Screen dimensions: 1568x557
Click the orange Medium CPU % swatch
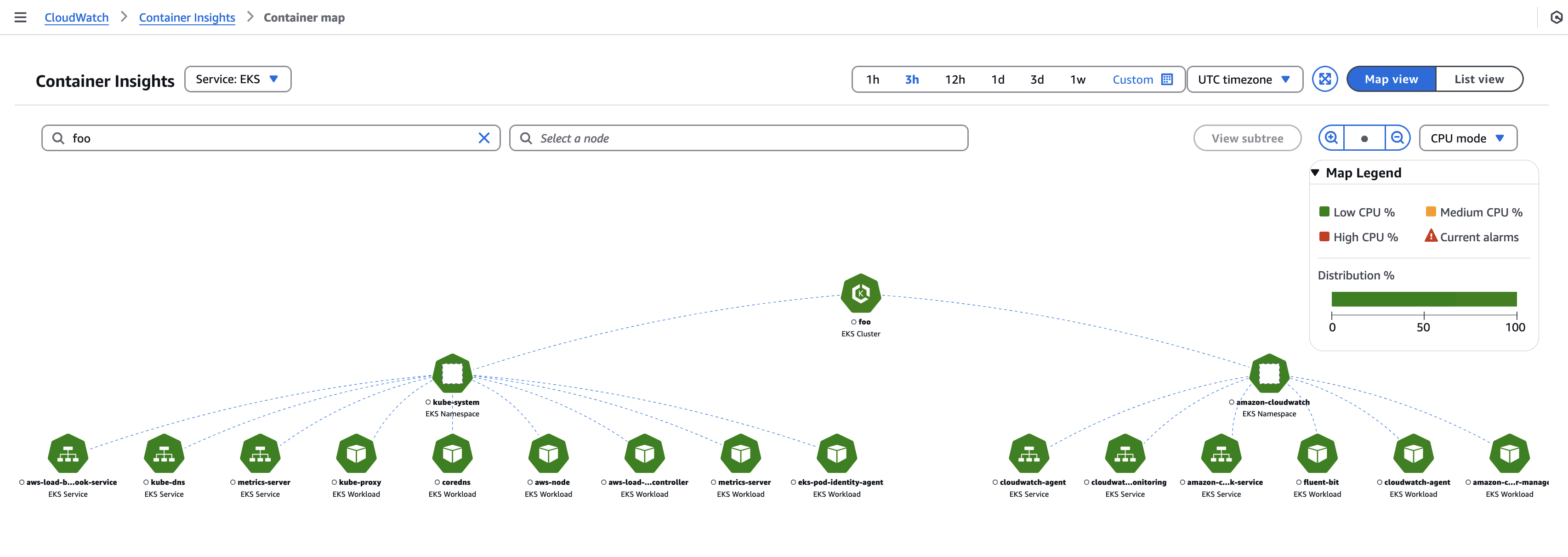click(x=1431, y=212)
